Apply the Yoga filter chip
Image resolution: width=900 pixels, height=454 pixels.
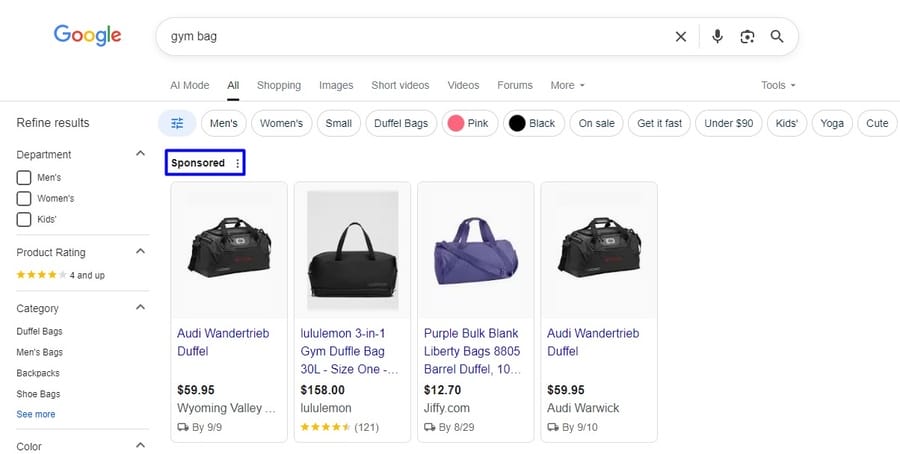pyautogui.click(x=832, y=123)
